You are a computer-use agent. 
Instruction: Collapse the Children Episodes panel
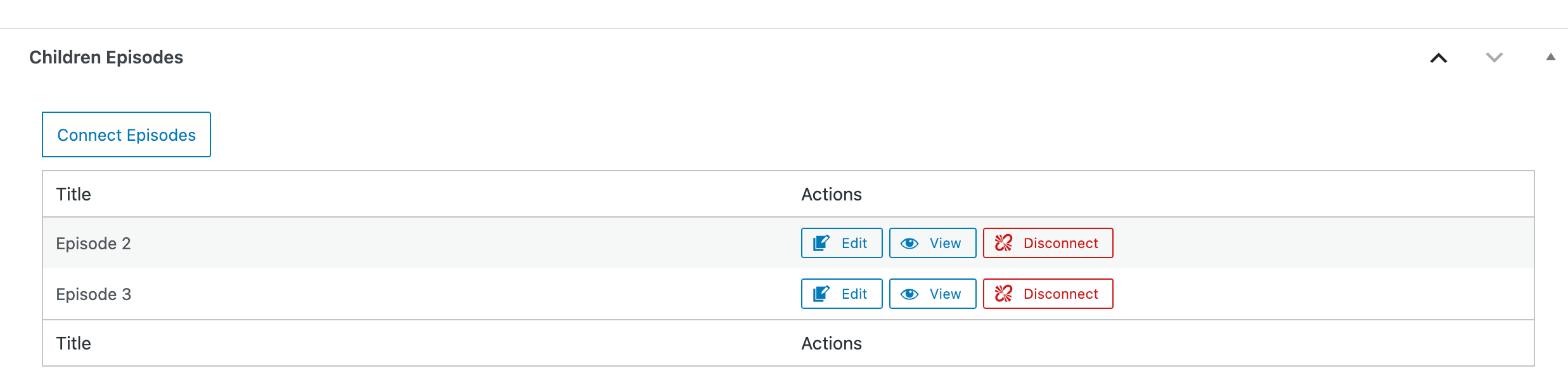pos(1550,57)
